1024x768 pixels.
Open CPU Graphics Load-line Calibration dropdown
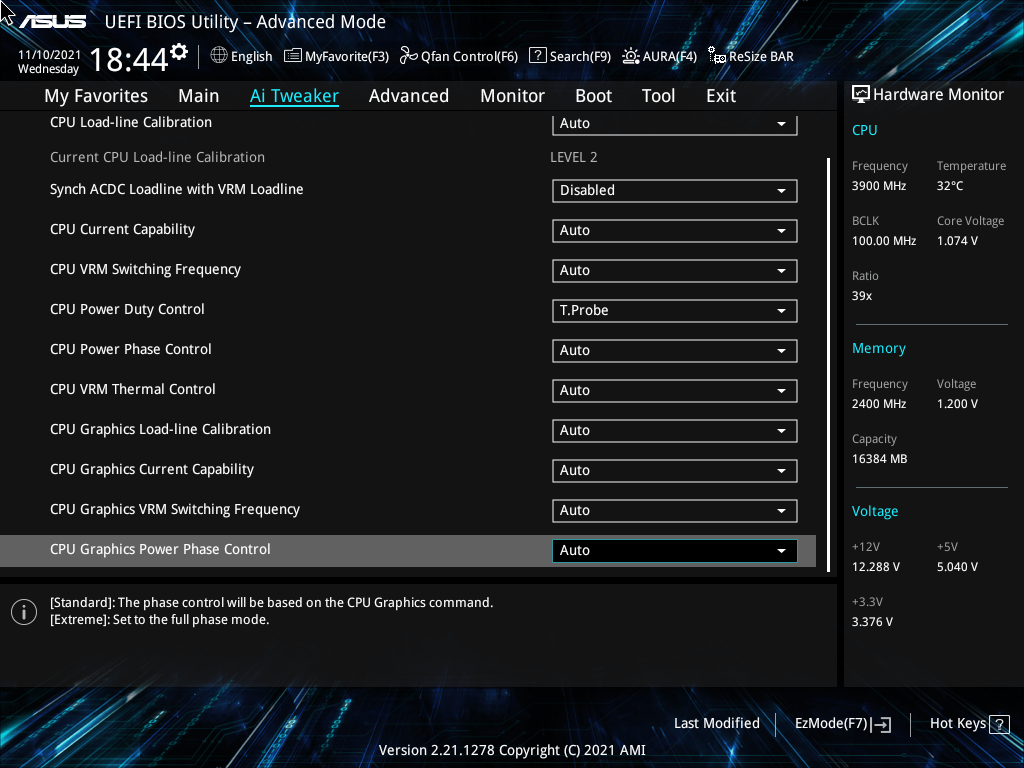tap(675, 430)
